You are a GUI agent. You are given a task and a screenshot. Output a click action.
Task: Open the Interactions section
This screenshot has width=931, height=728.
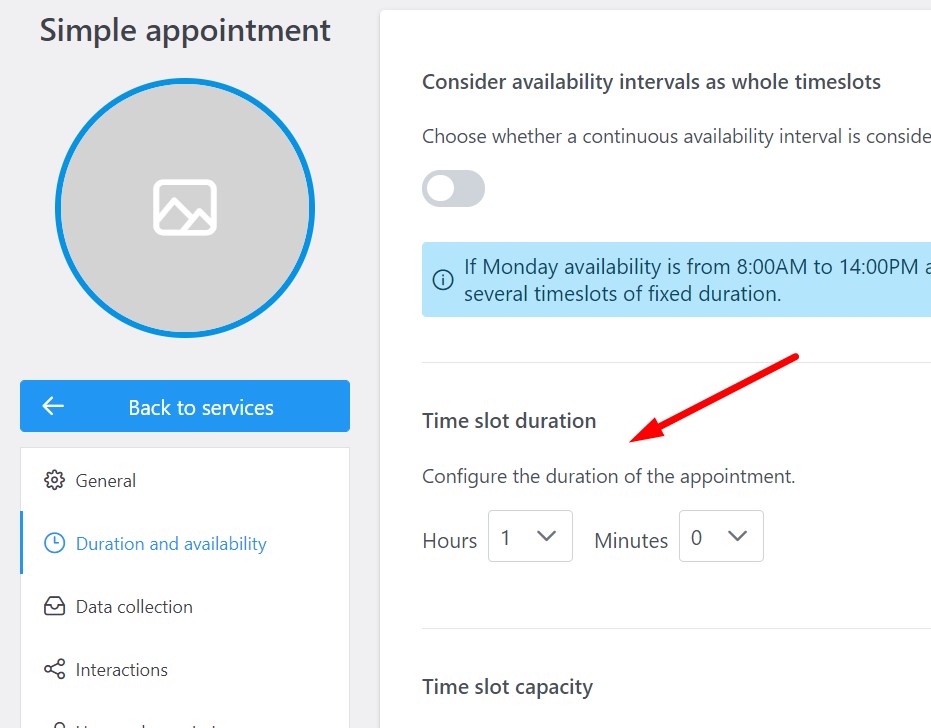tap(185, 669)
